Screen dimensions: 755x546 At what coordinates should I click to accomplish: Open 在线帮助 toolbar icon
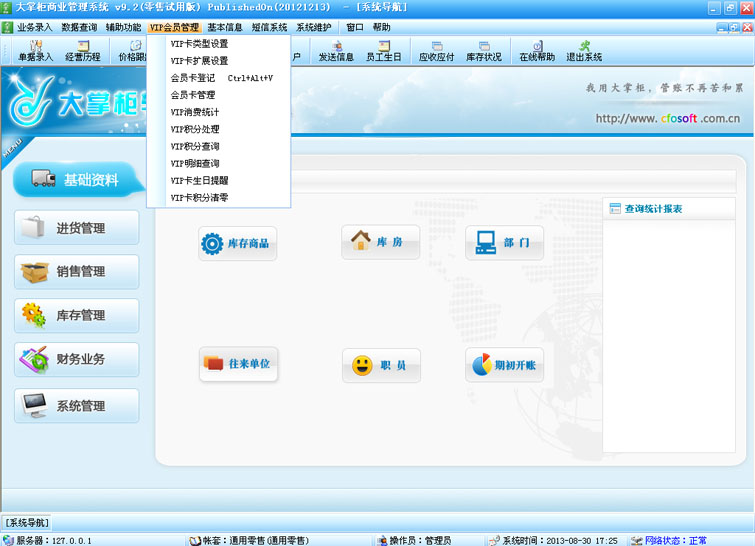pos(537,51)
